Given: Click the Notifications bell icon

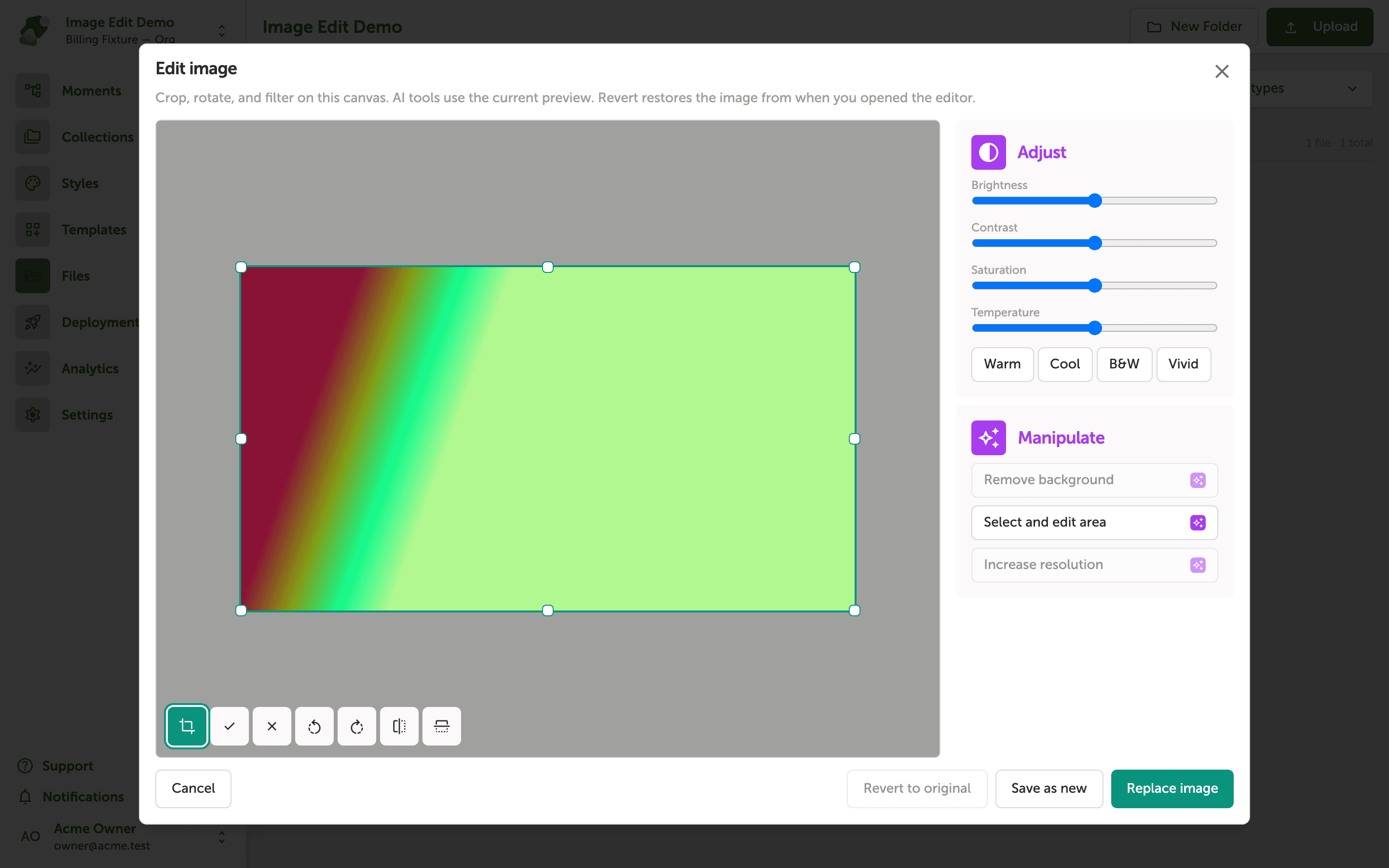Looking at the screenshot, I should coord(25,797).
